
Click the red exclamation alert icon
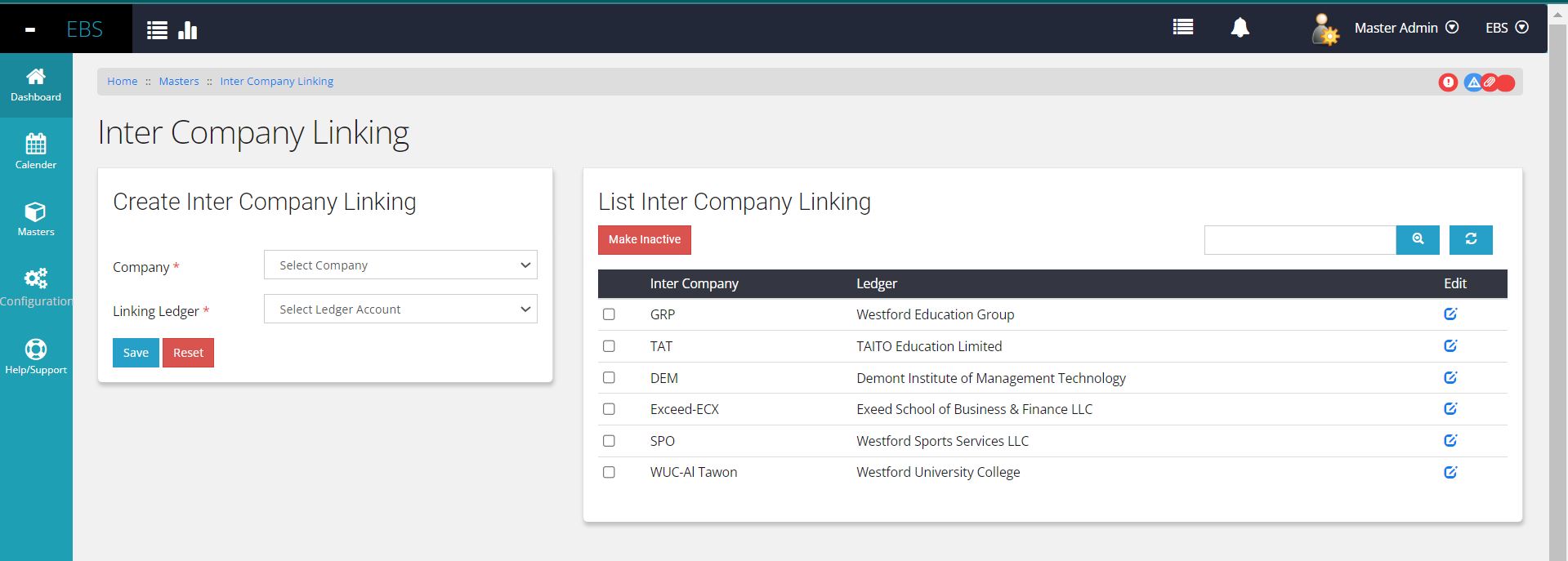(1448, 82)
